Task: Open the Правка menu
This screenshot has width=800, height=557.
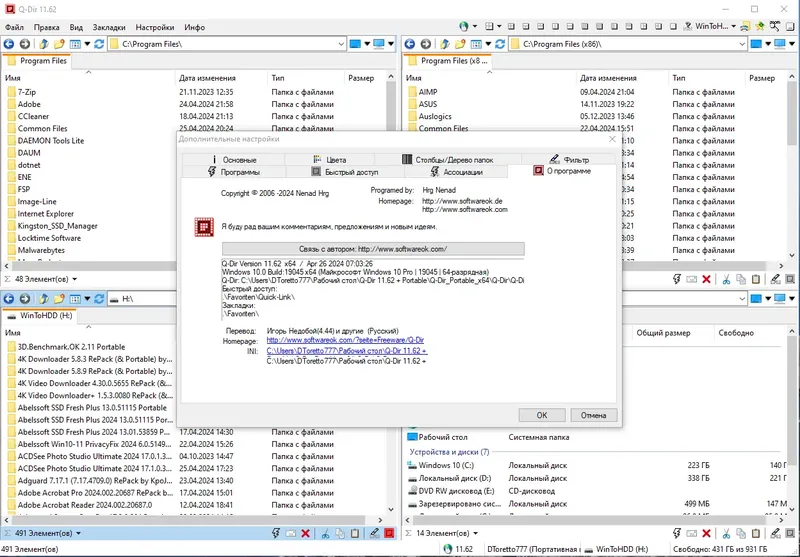Action: click(x=46, y=27)
